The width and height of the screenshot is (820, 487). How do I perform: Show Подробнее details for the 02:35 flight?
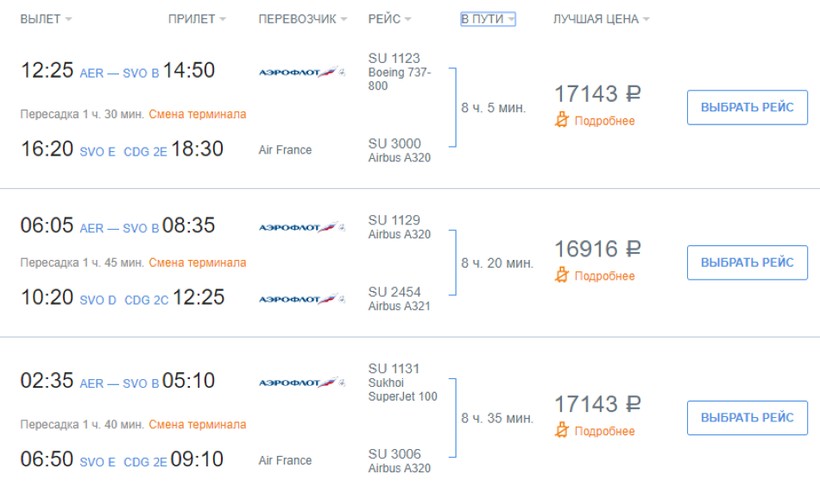pos(604,431)
